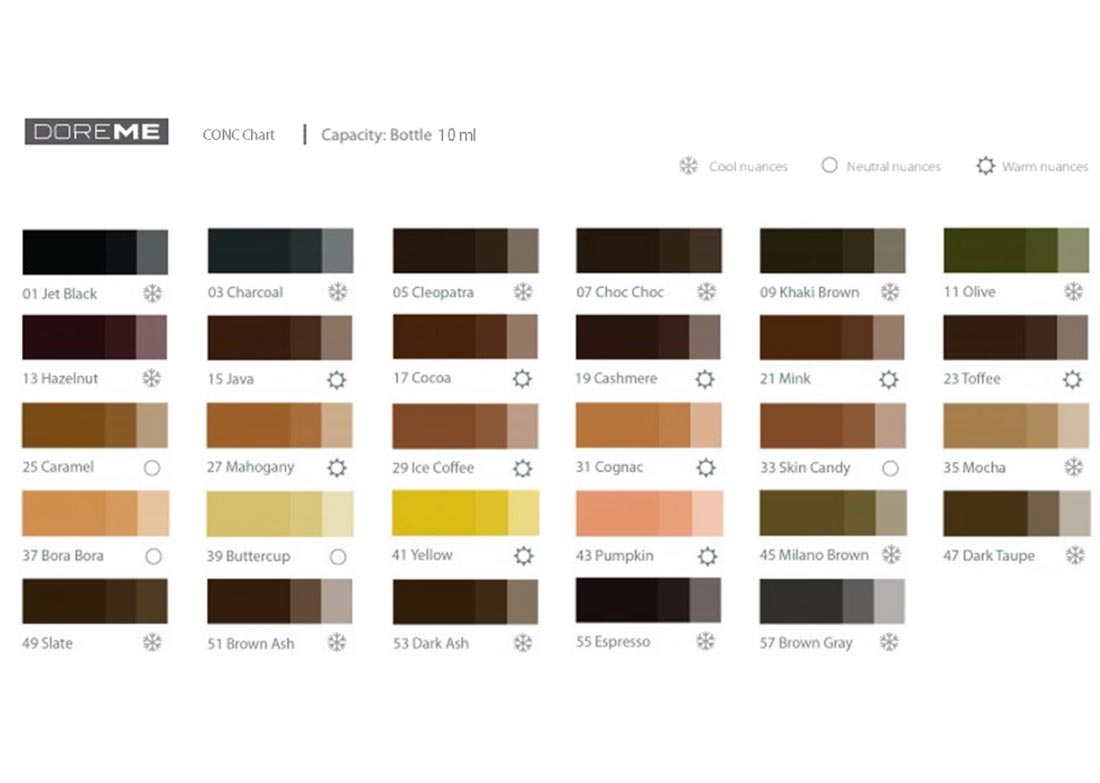
Task: Click the snowflake icon beside 11 Olive
Action: click(x=1073, y=292)
